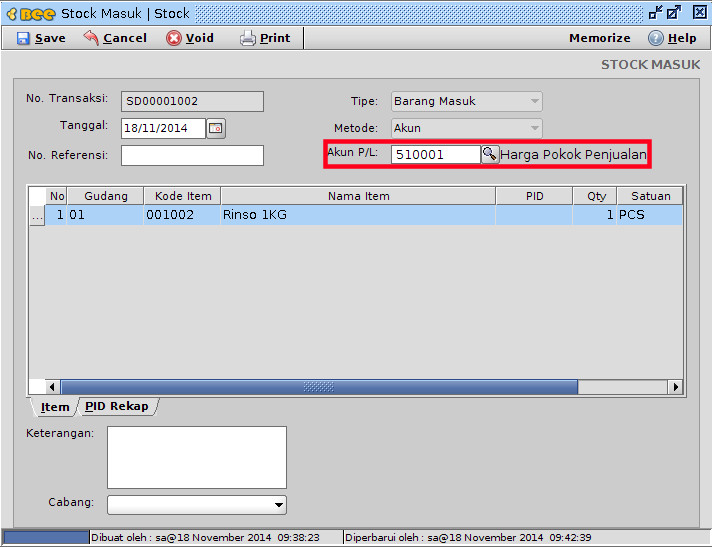
Task: Select the Satuan cell PCS
Action: (650, 215)
